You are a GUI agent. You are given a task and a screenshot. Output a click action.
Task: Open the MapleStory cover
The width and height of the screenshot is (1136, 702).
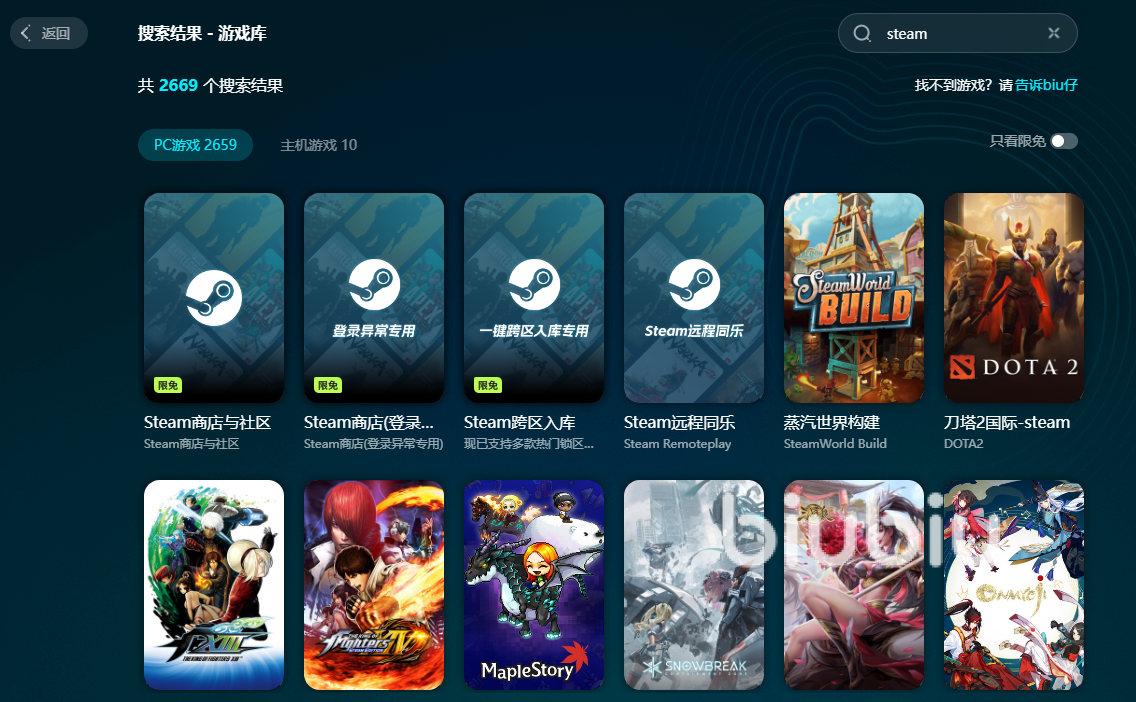[534, 585]
